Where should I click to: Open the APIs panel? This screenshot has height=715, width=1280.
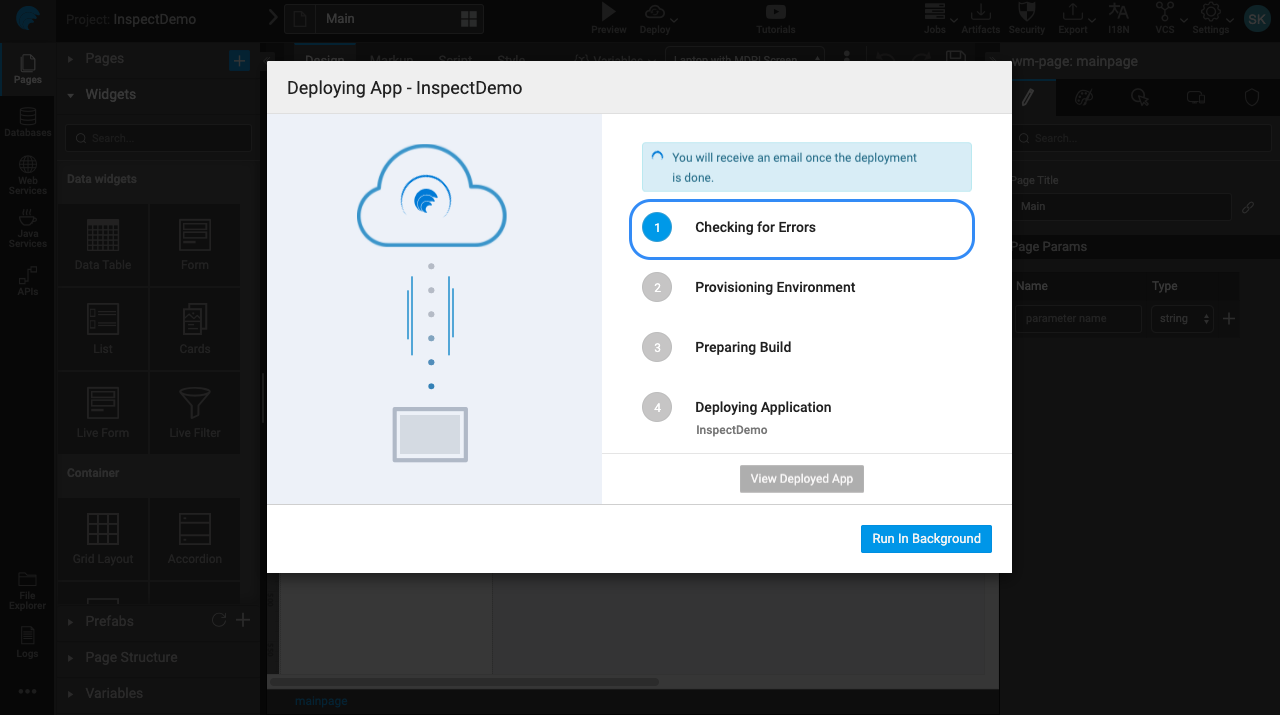27,277
